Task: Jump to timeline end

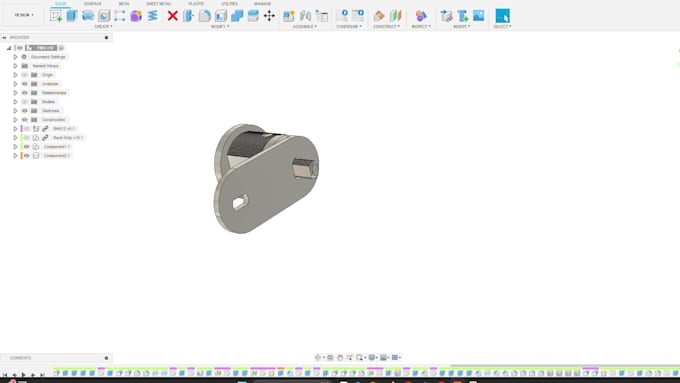Action: (42, 375)
